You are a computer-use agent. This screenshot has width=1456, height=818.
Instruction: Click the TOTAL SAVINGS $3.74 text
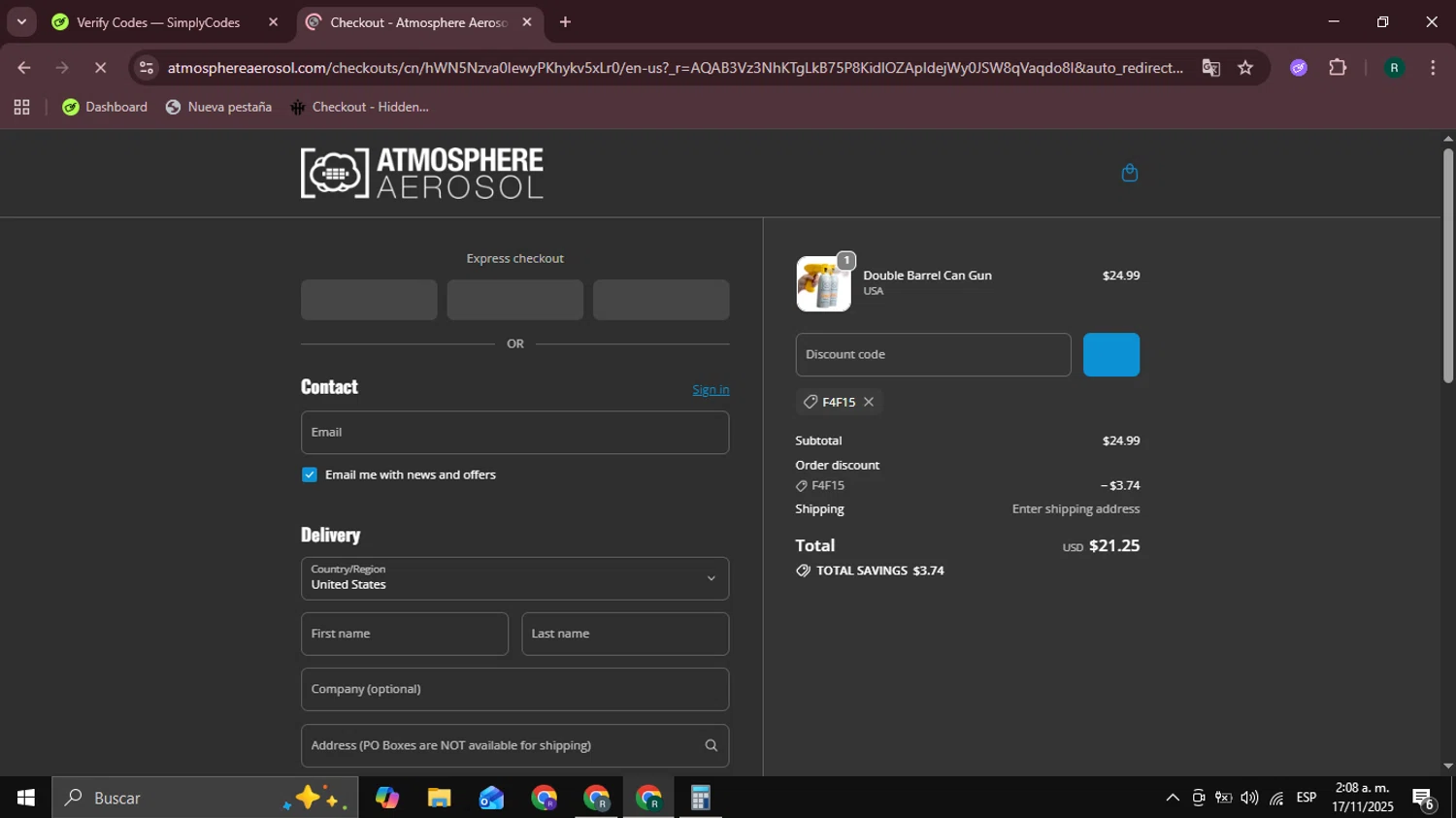tap(880, 571)
